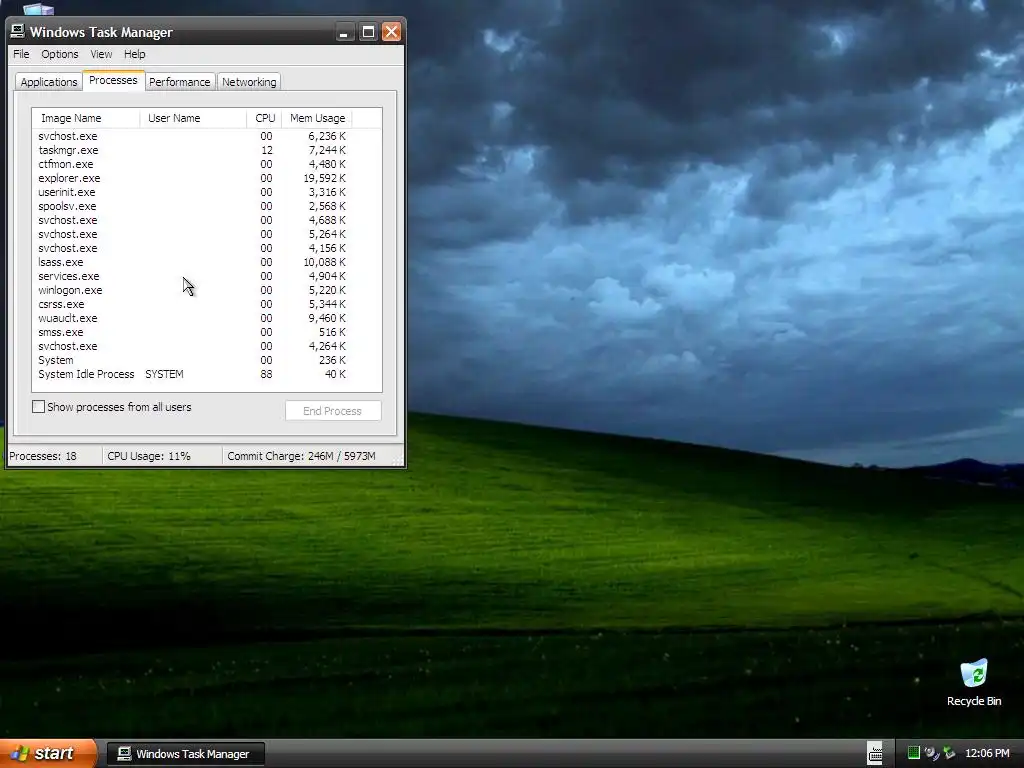Click the 12:06 PM taskbar clock

(x=987, y=753)
